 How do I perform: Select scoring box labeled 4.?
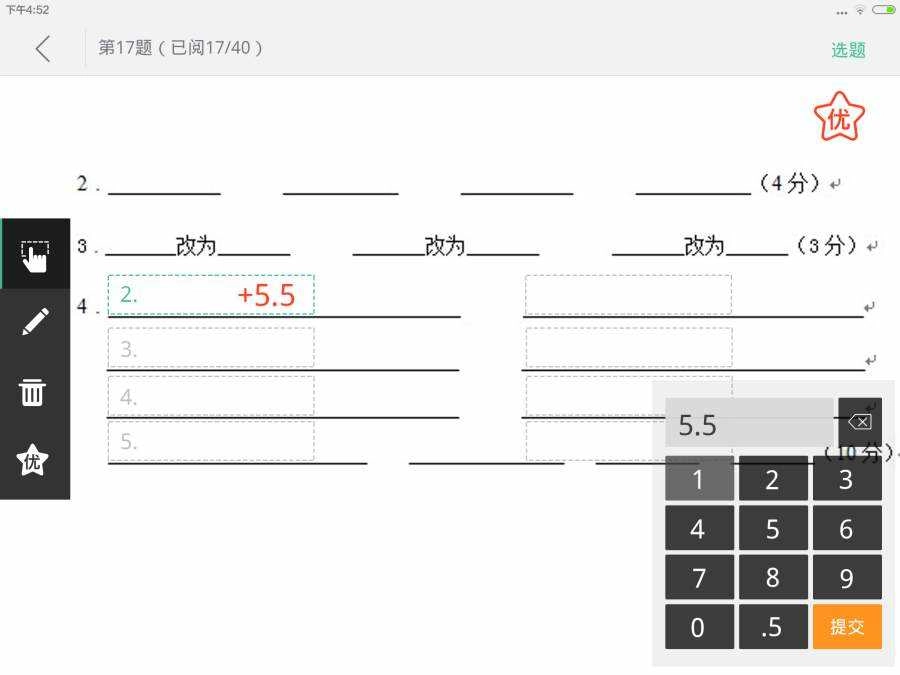coord(211,395)
